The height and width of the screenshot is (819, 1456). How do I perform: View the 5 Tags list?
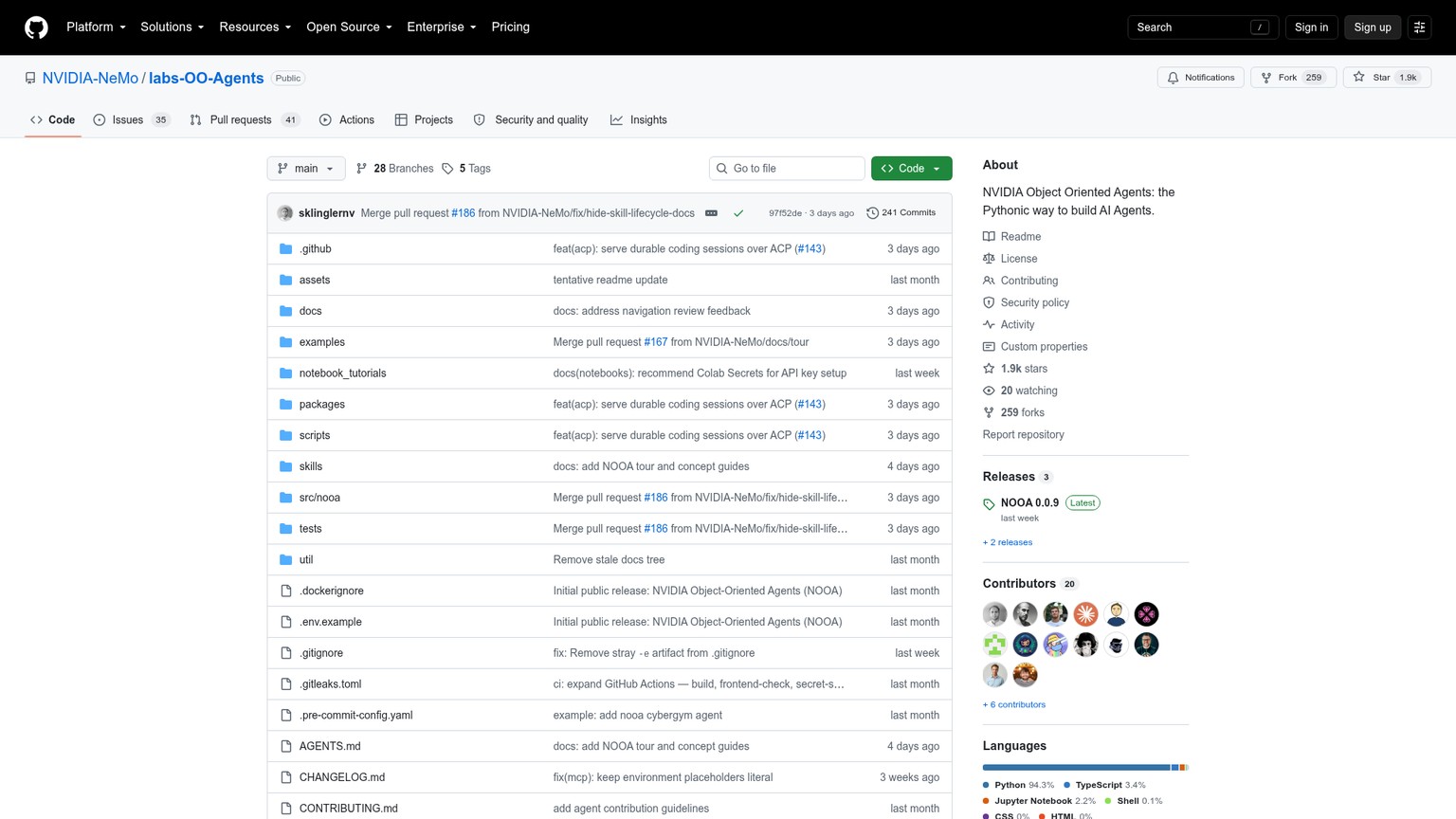[x=466, y=169]
